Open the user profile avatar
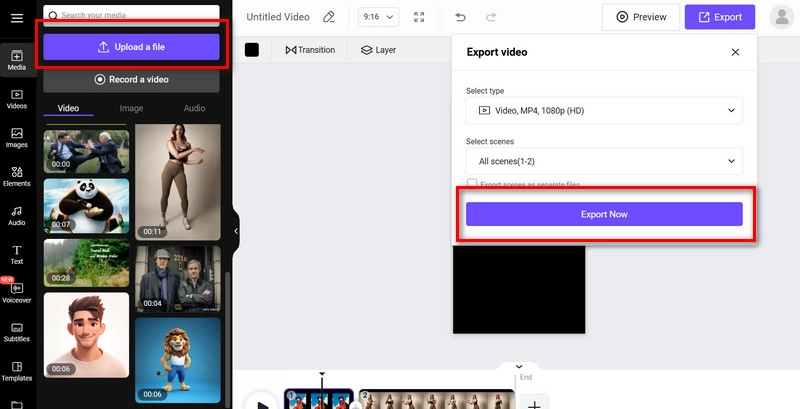The height and width of the screenshot is (409, 800). click(x=782, y=17)
